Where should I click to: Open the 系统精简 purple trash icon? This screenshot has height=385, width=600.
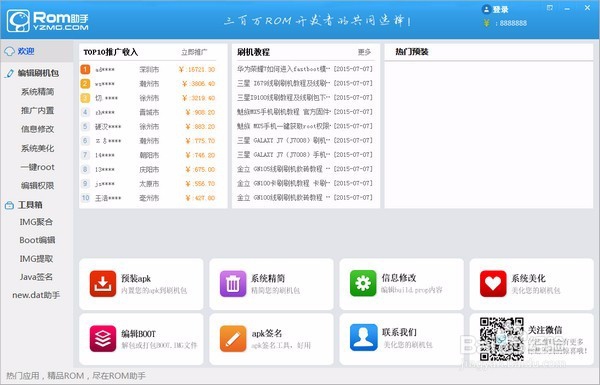pyautogui.click(x=233, y=284)
